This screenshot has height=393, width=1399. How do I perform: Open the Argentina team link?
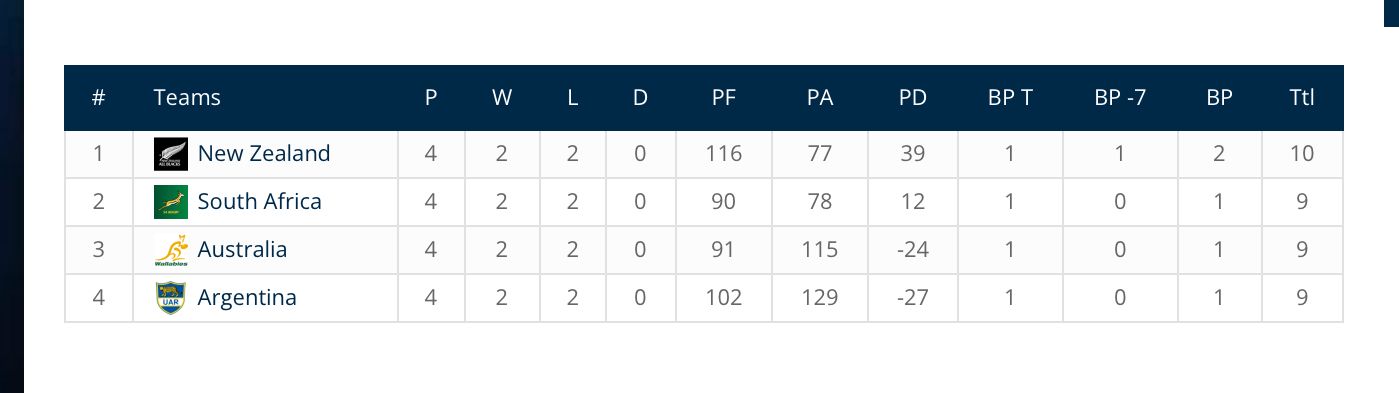[x=247, y=298]
